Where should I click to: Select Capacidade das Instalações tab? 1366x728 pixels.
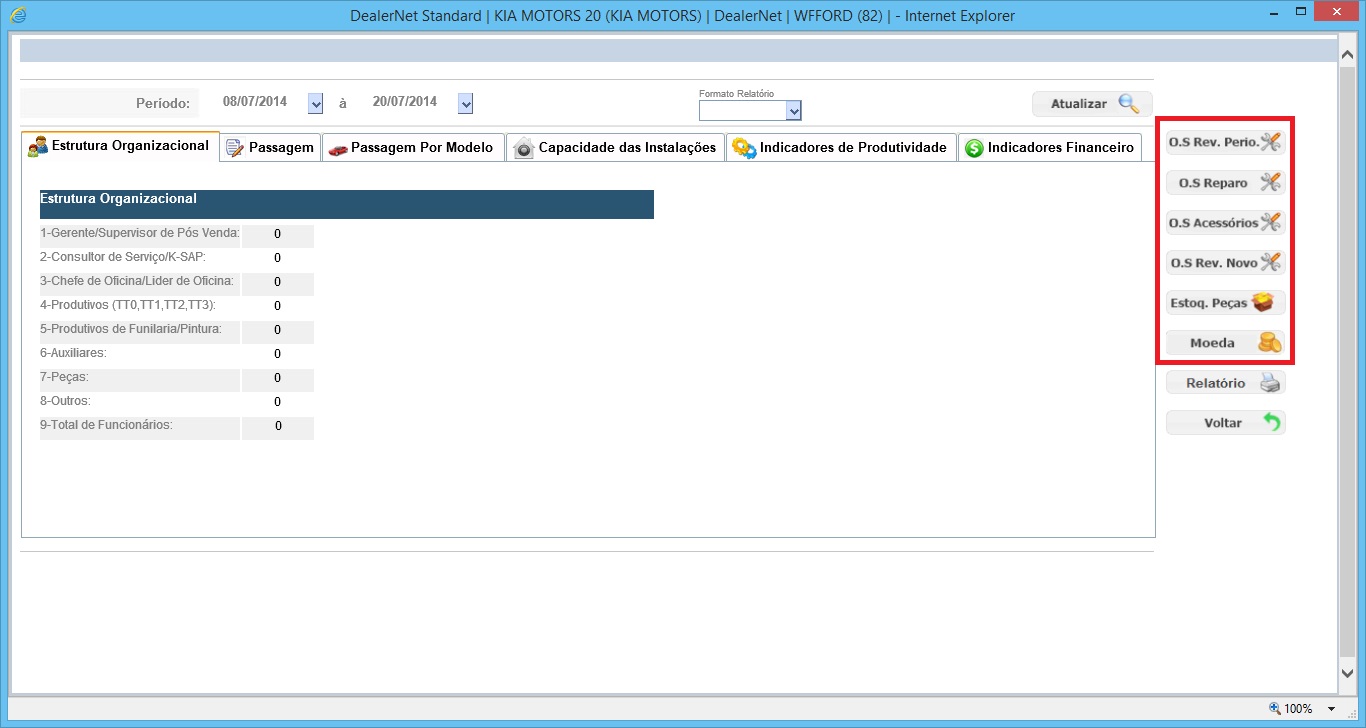point(615,147)
